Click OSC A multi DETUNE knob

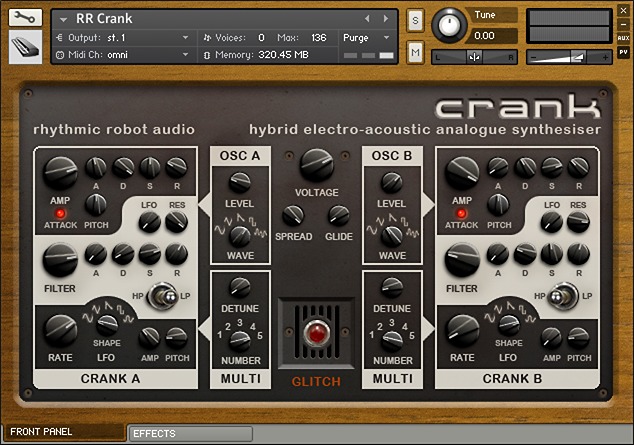tap(240, 287)
